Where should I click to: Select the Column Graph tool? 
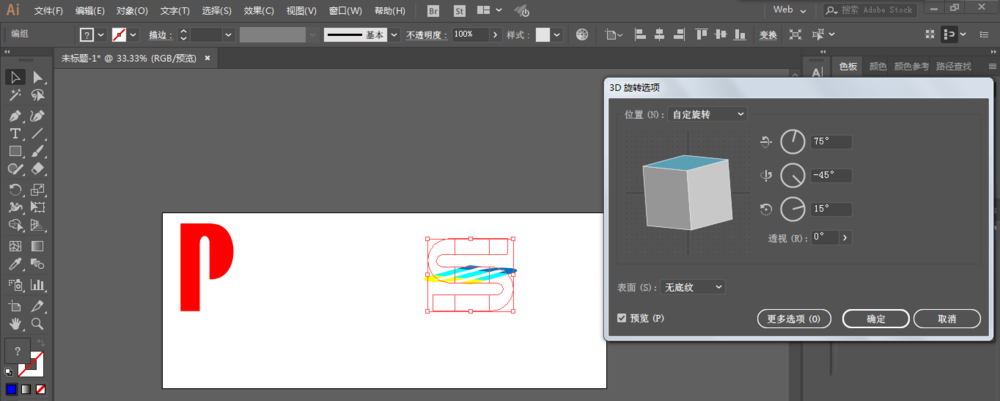tap(38, 284)
